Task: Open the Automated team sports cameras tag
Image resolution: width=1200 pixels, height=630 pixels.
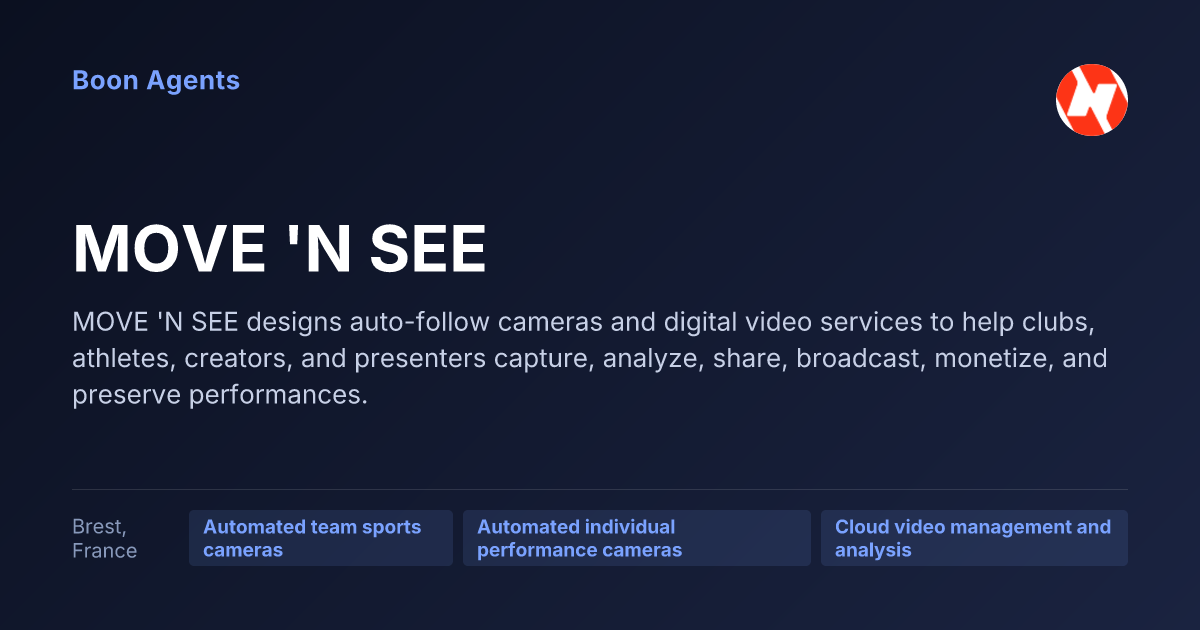Action: pos(321,538)
